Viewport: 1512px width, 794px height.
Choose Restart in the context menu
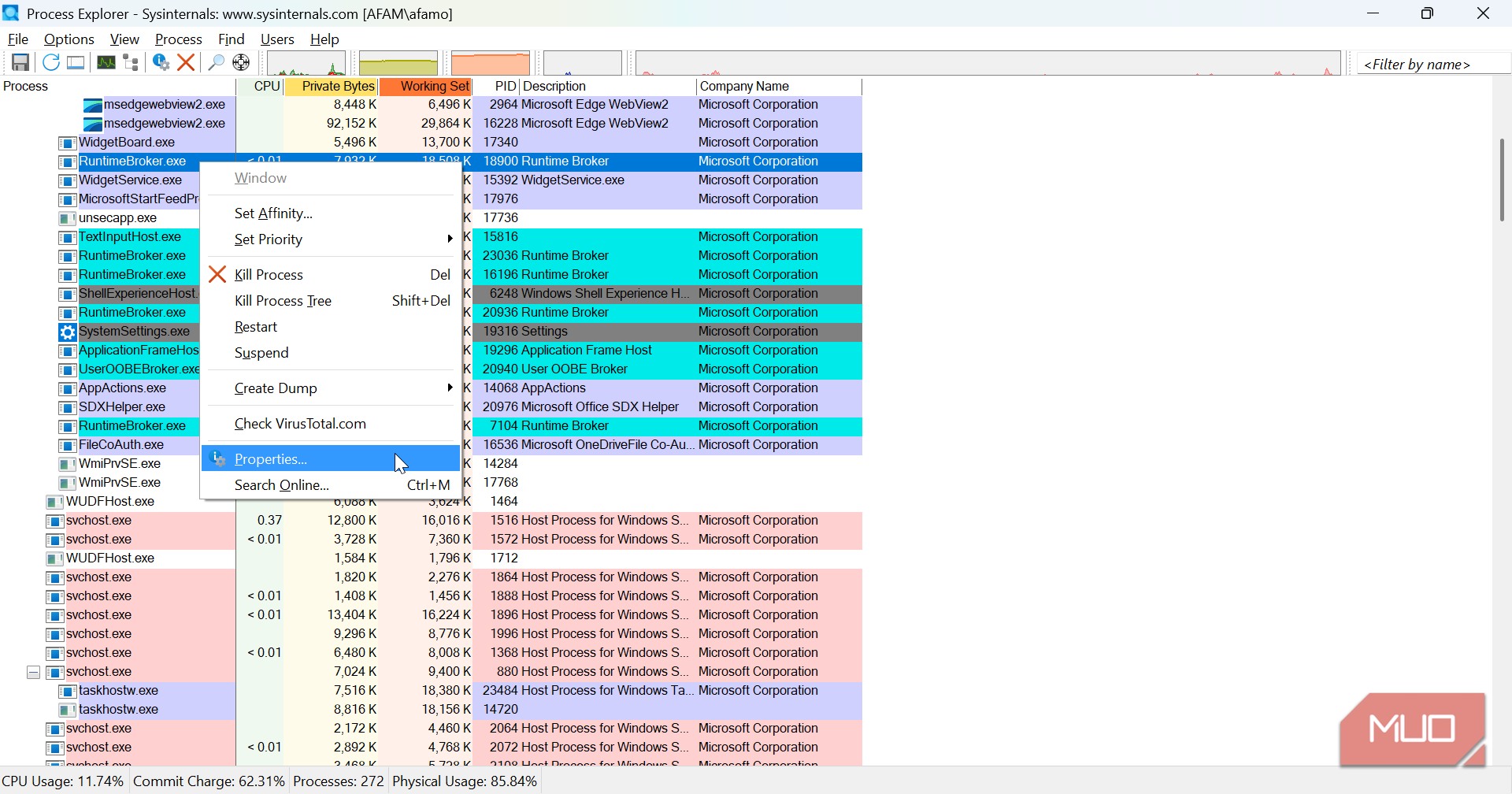click(331, 327)
